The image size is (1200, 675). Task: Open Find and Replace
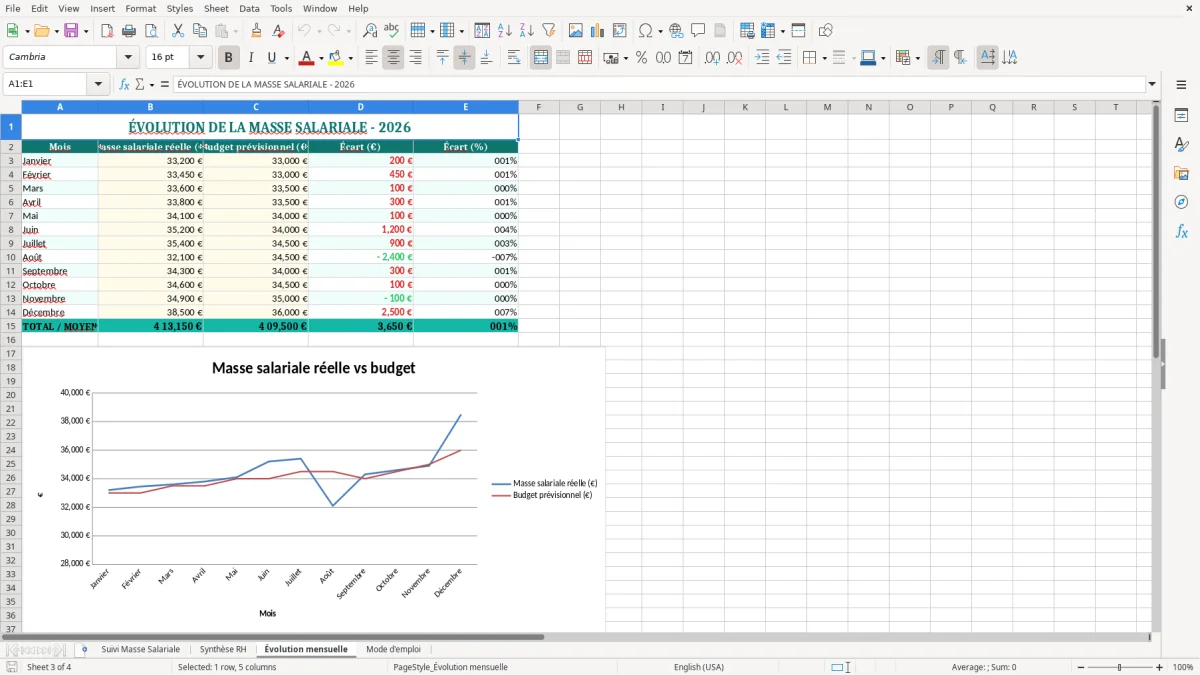coord(370,31)
